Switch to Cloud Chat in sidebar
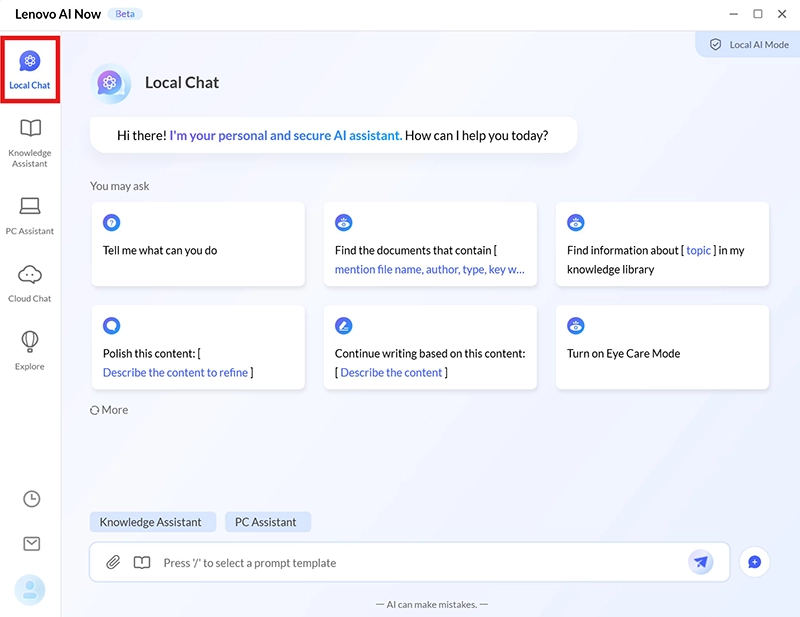The width and height of the screenshot is (800, 617). (x=30, y=283)
